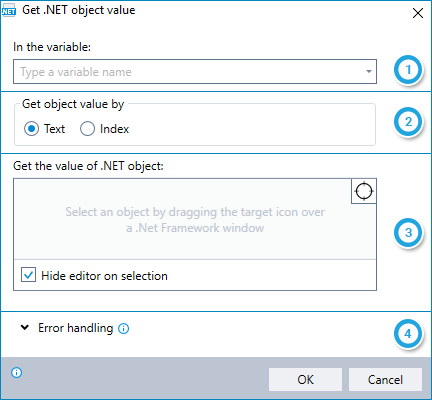The height and width of the screenshot is (400, 432).
Task: Uncheck Hide editor on selection
Action: pos(28,275)
